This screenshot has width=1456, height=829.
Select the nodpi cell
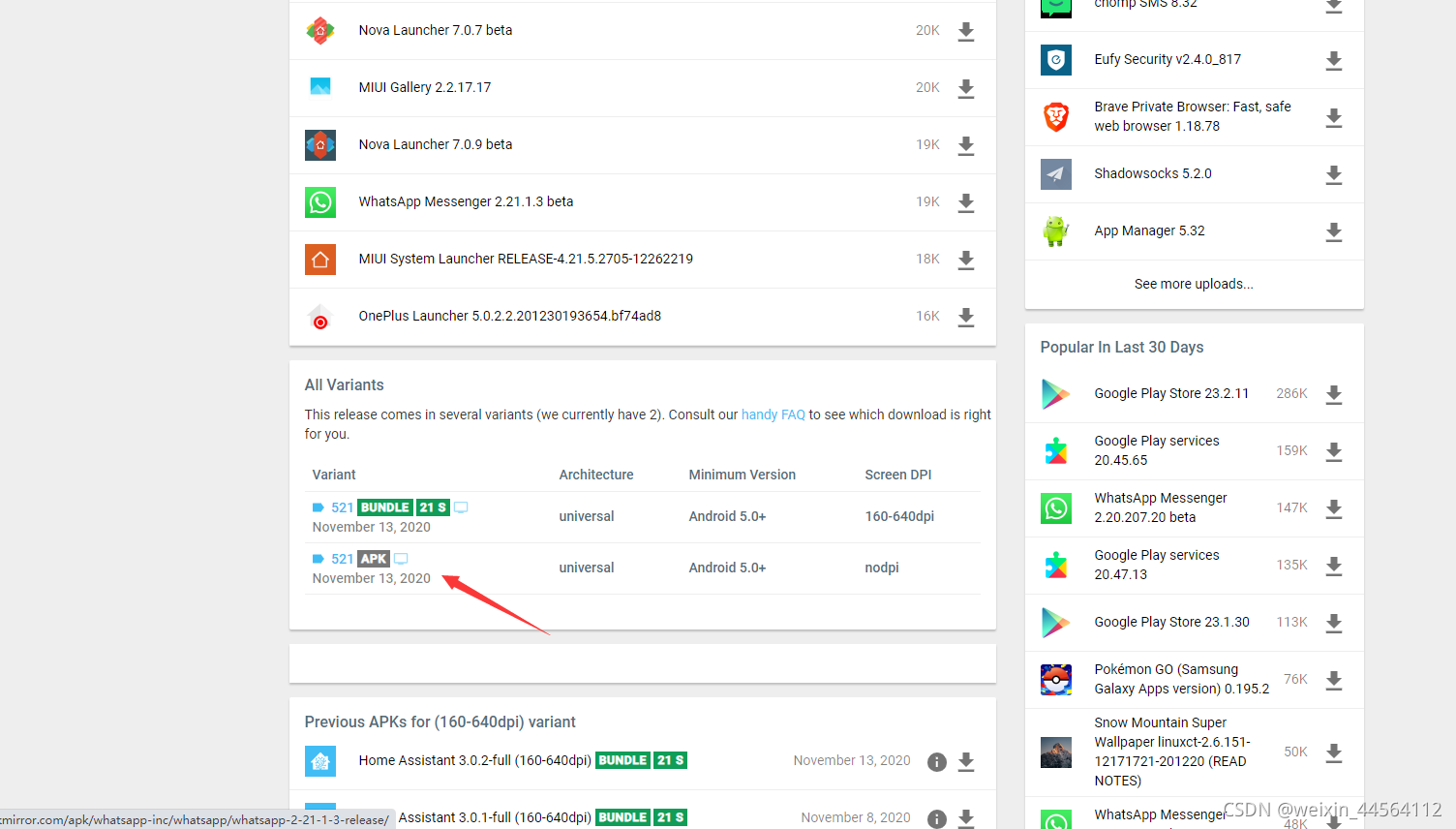coord(882,568)
